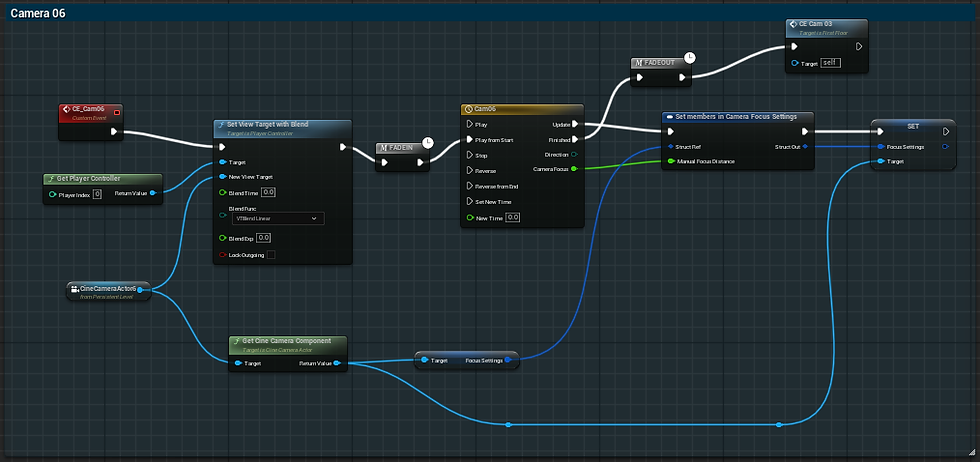Select the CE Cam 03 node header

point(827,28)
